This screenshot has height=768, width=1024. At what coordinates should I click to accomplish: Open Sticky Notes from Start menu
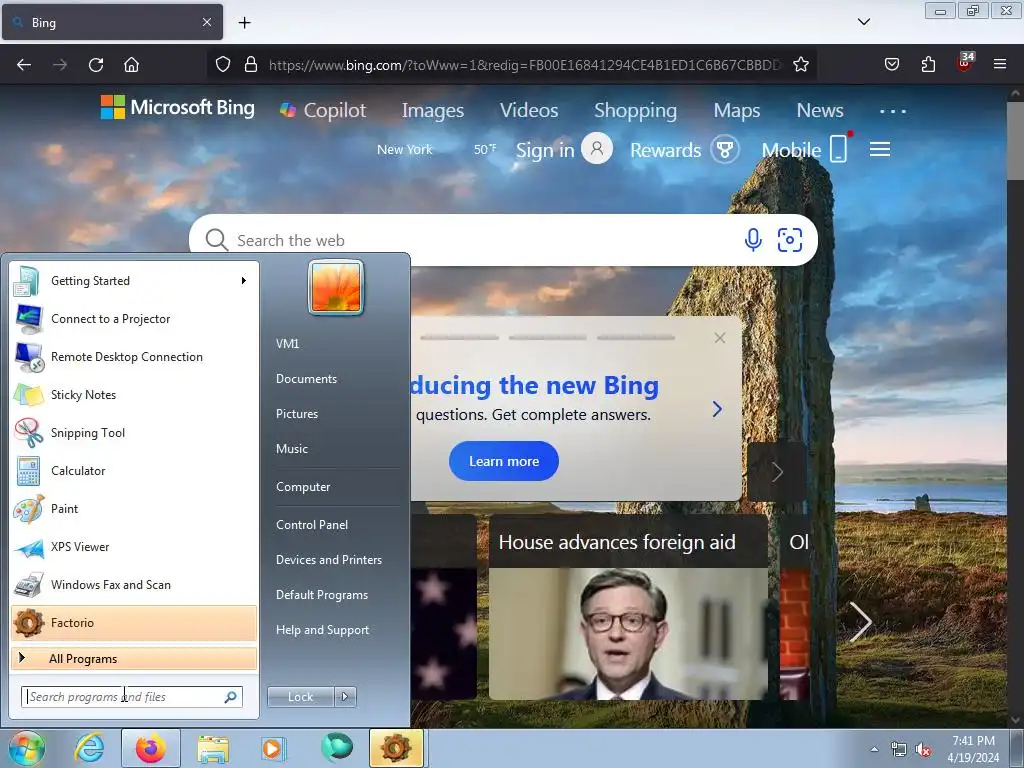pyautogui.click(x=134, y=394)
